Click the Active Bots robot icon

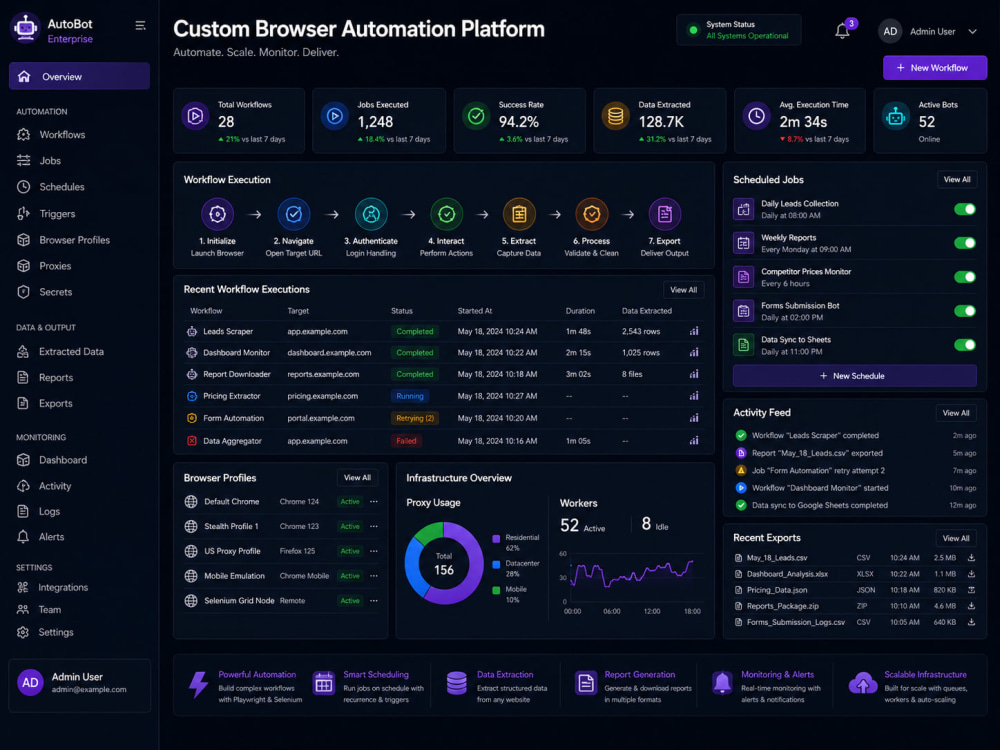point(895,116)
